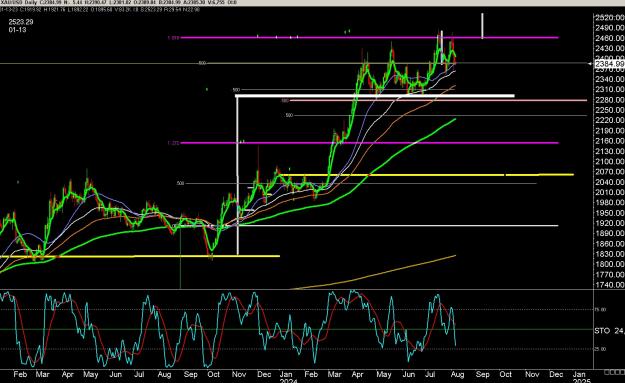Click the 1740.00 price axis label
Screen dimensions: 625x383
pos(609,285)
